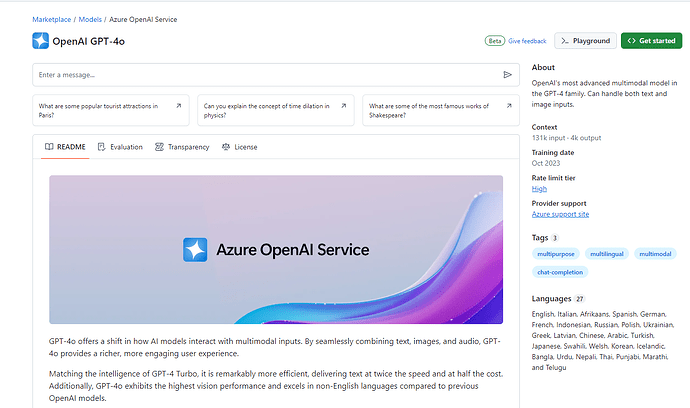Open time dilation prompt arrow icon
The image size is (690, 408).
(344, 106)
